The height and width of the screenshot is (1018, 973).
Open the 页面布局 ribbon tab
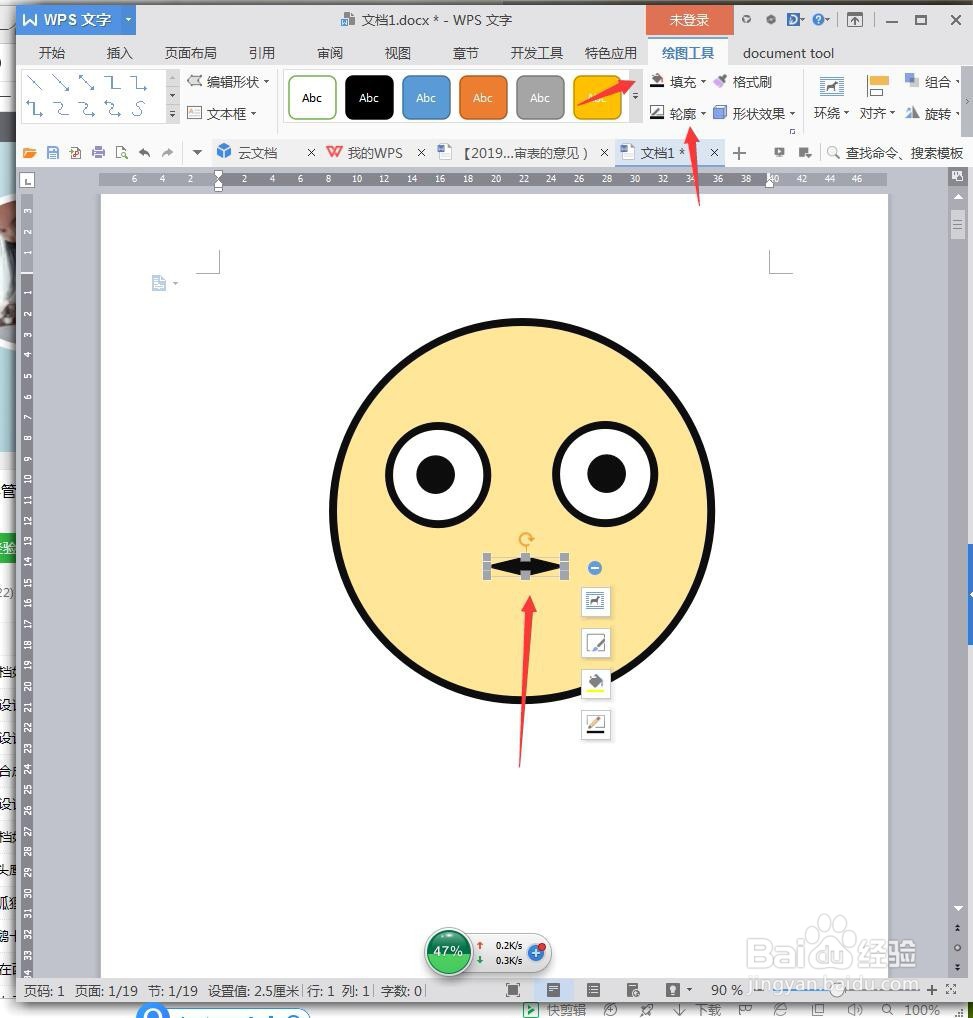click(x=190, y=53)
